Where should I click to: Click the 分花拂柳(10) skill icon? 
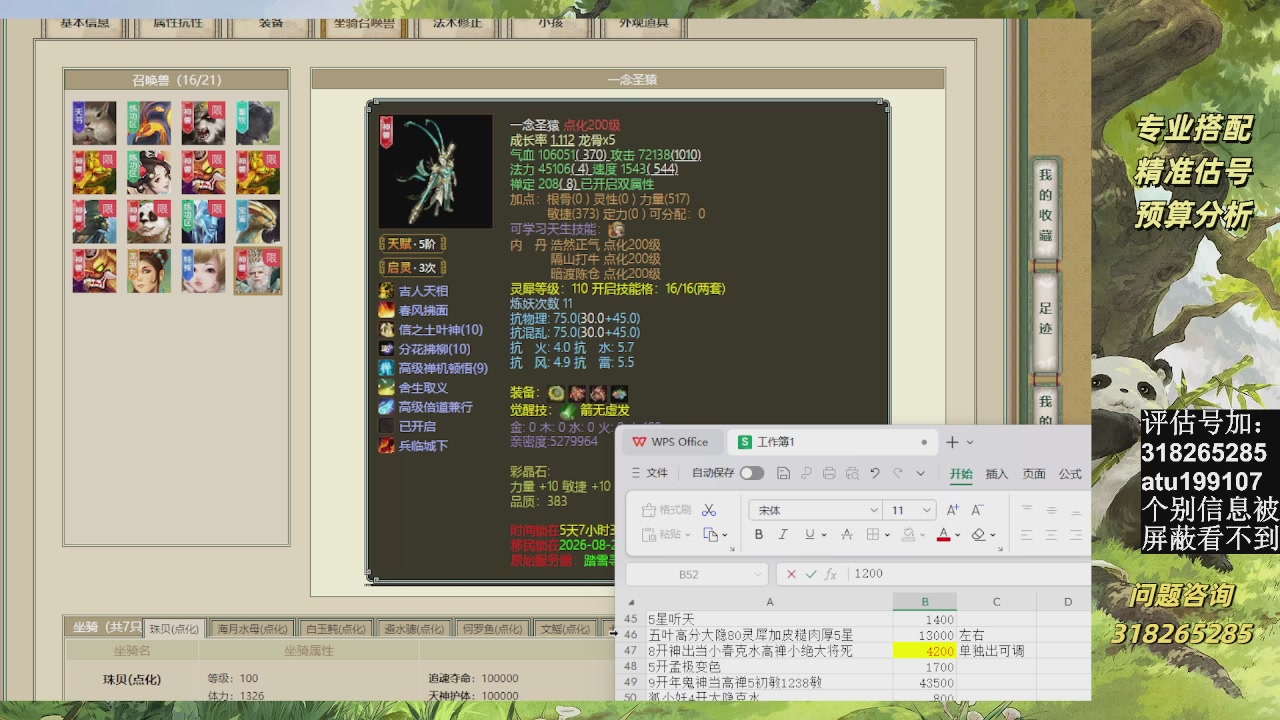(387, 349)
